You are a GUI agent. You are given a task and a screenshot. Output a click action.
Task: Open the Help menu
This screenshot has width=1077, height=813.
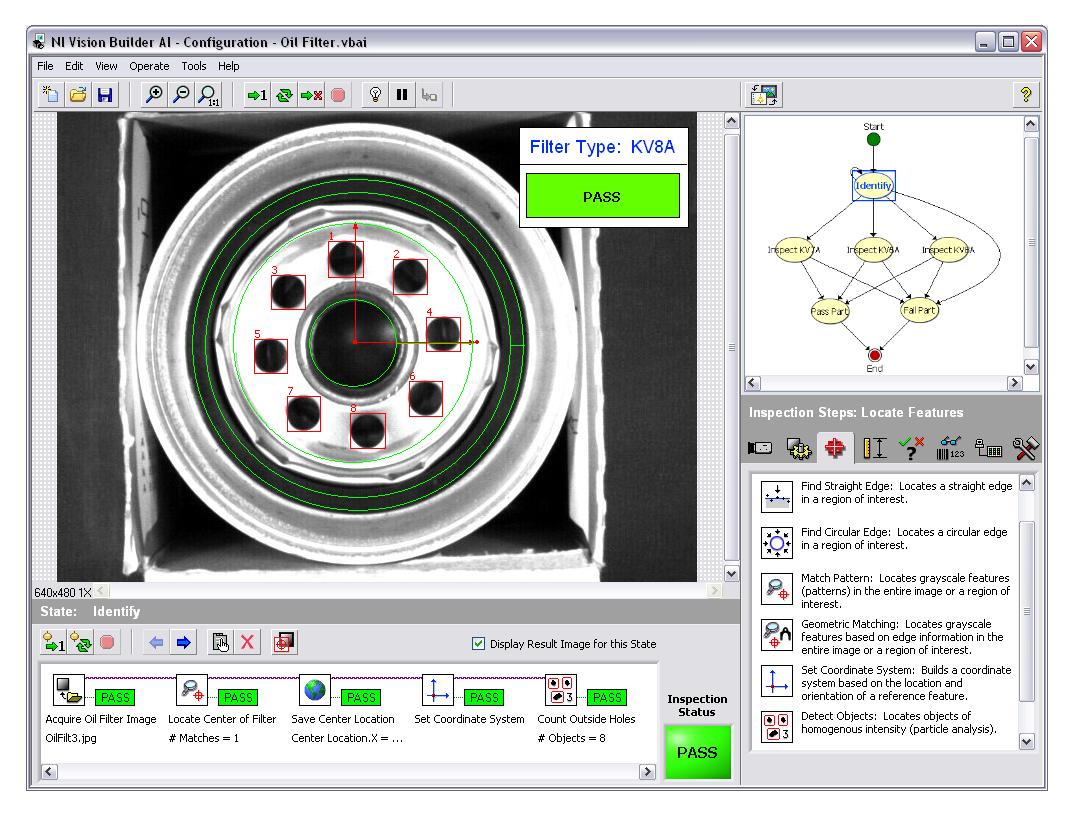229,66
